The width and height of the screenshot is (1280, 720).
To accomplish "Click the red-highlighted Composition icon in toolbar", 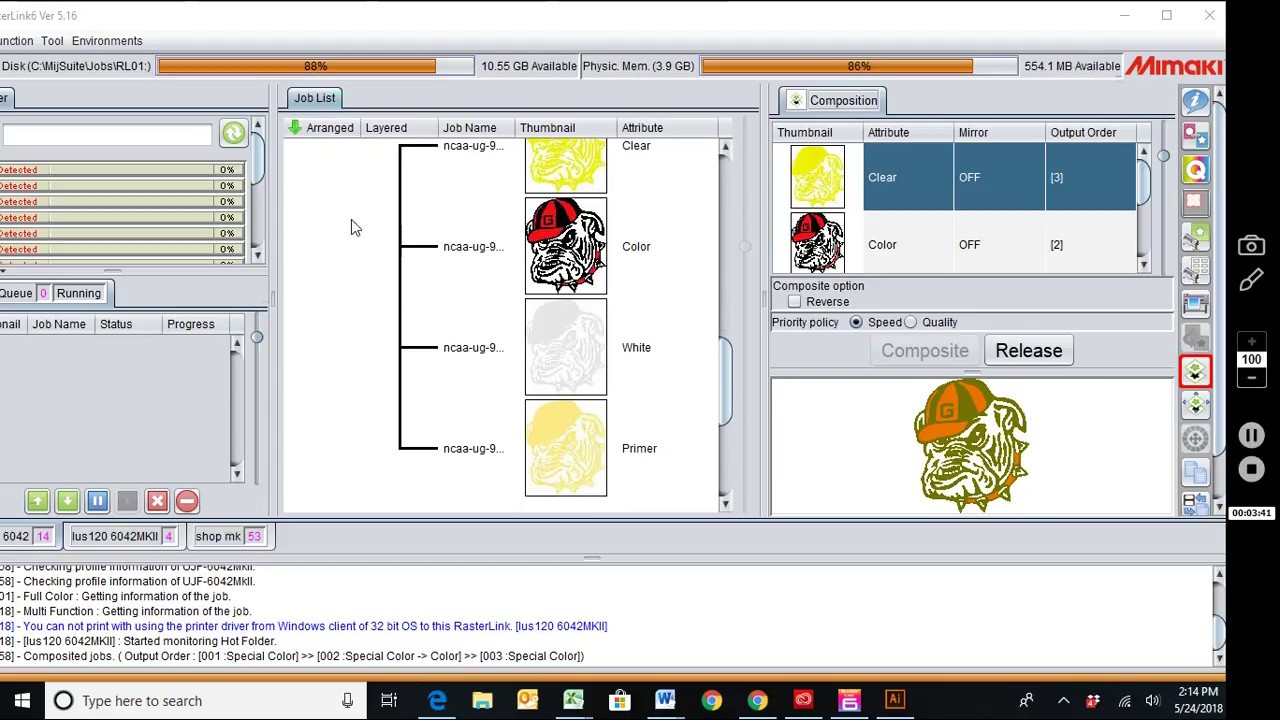I will (x=1195, y=371).
